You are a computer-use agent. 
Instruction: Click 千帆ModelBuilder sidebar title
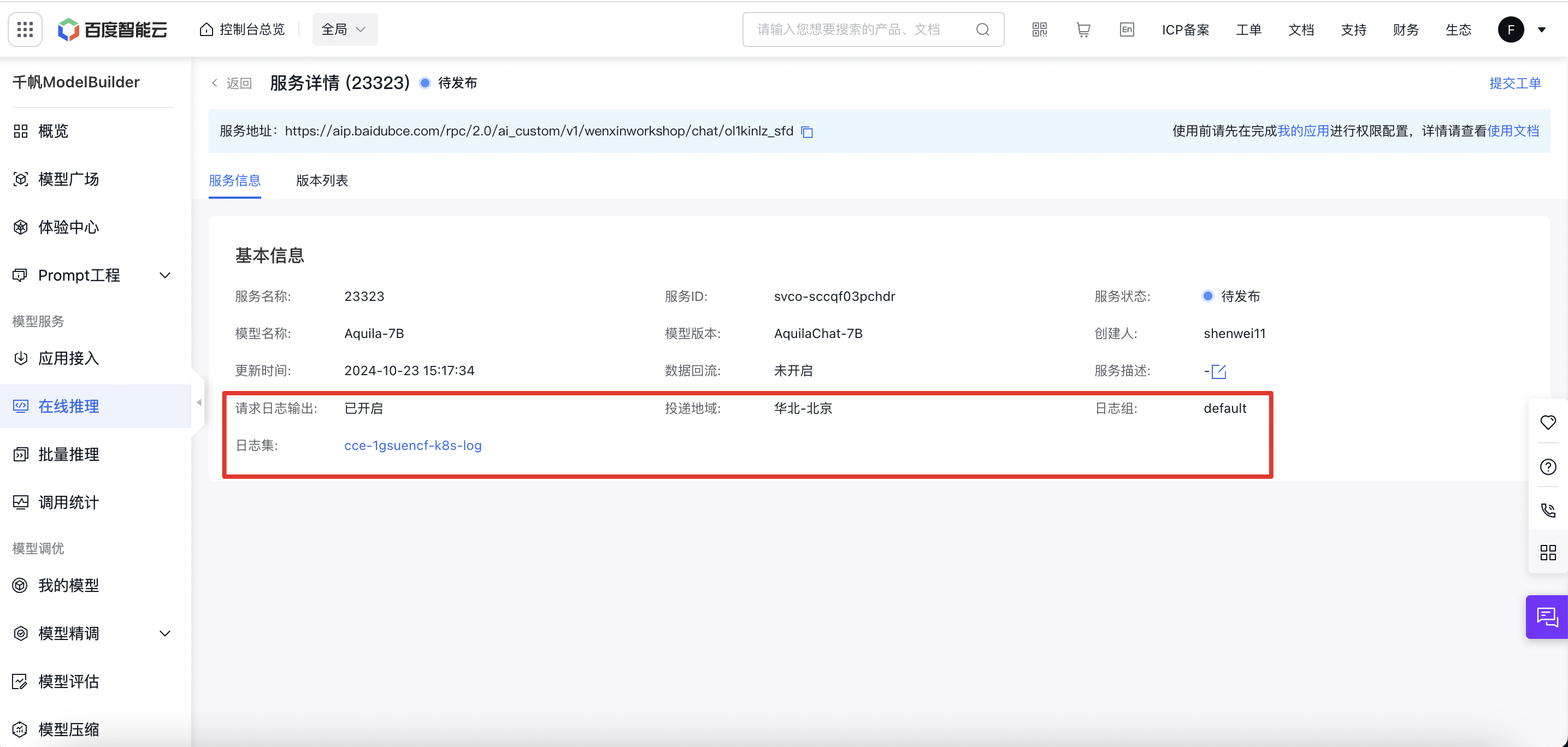click(76, 82)
